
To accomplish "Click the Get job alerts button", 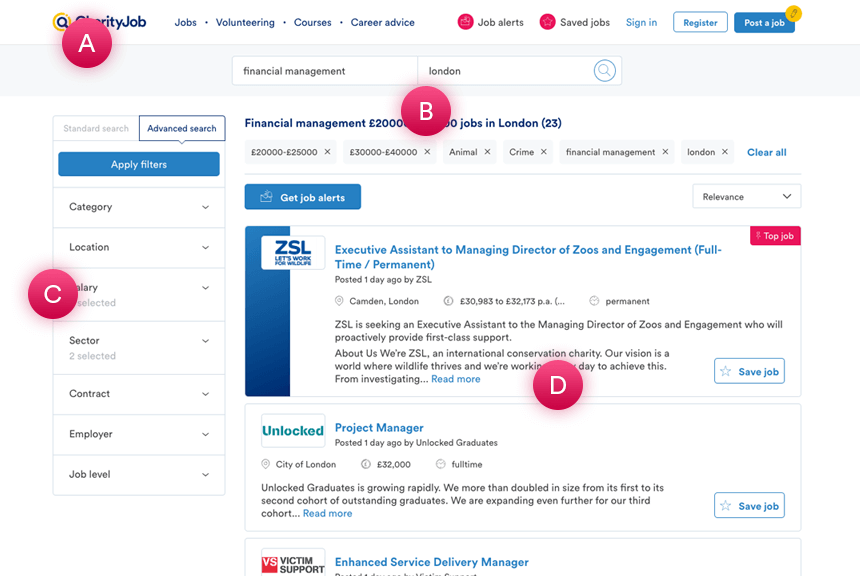I will coord(303,197).
